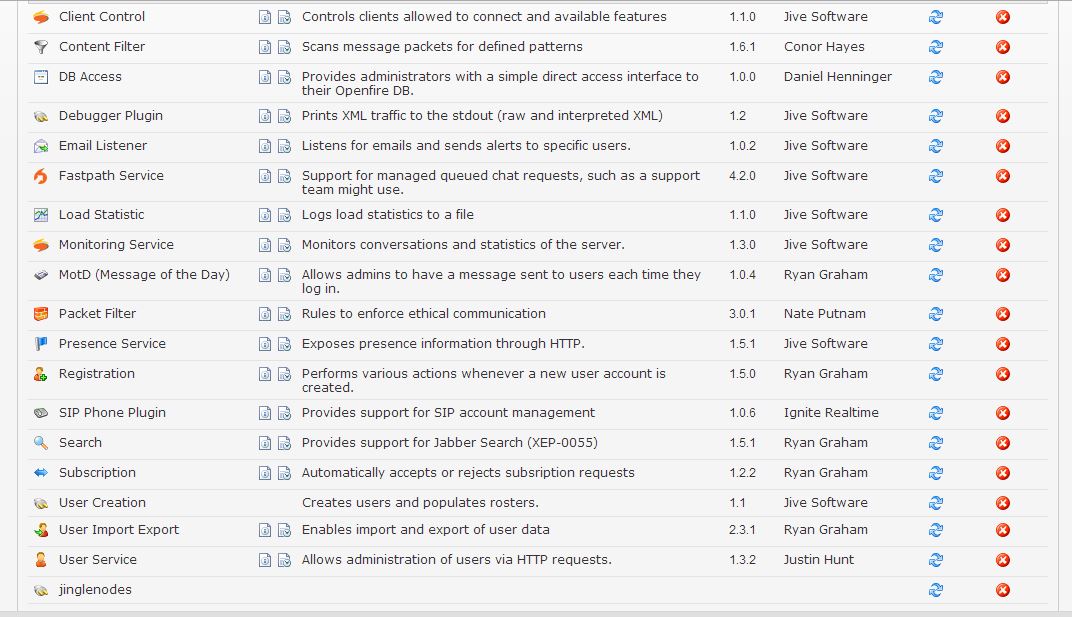This screenshot has height=617, width=1072.
Task: Click the Conor Hayes author cell
Action: pyautogui.click(x=824, y=47)
